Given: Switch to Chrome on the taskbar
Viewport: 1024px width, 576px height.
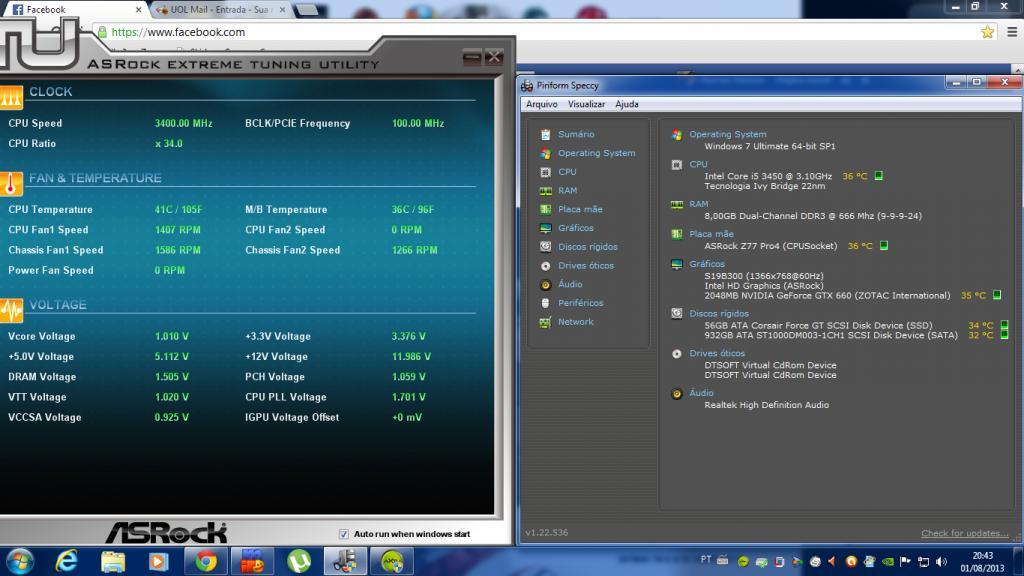Looking at the screenshot, I should (206, 562).
